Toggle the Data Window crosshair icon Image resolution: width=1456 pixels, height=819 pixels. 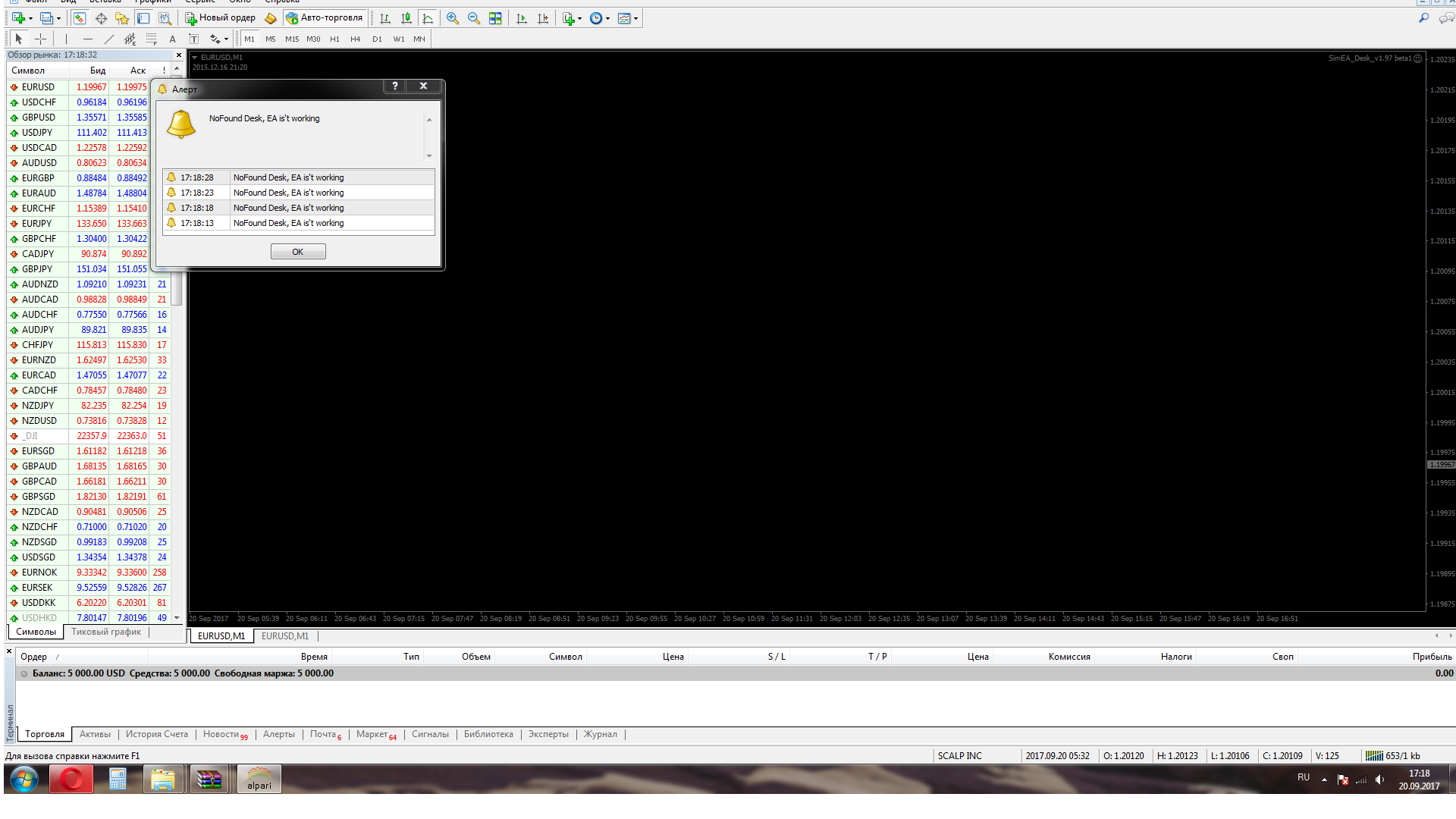click(x=100, y=18)
